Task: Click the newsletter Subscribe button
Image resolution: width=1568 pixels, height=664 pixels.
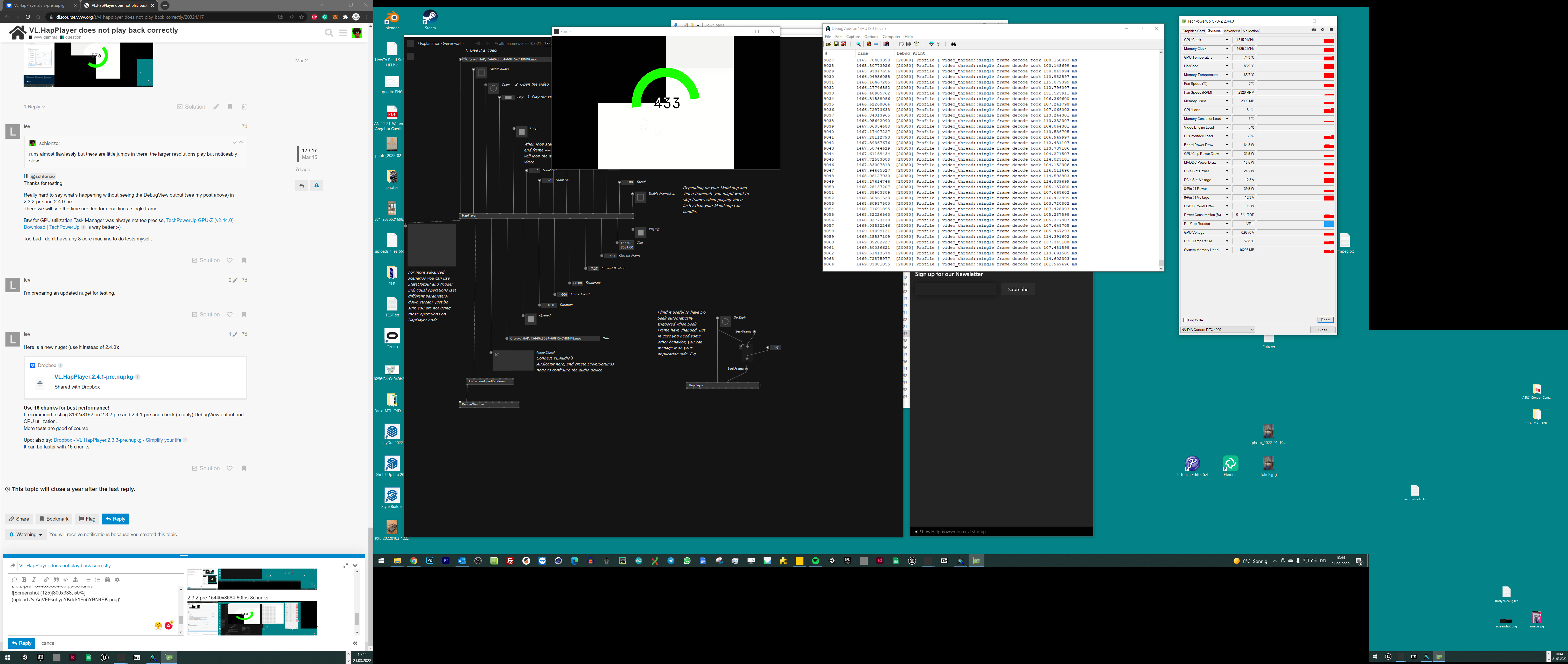Action: coord(1018,289)
